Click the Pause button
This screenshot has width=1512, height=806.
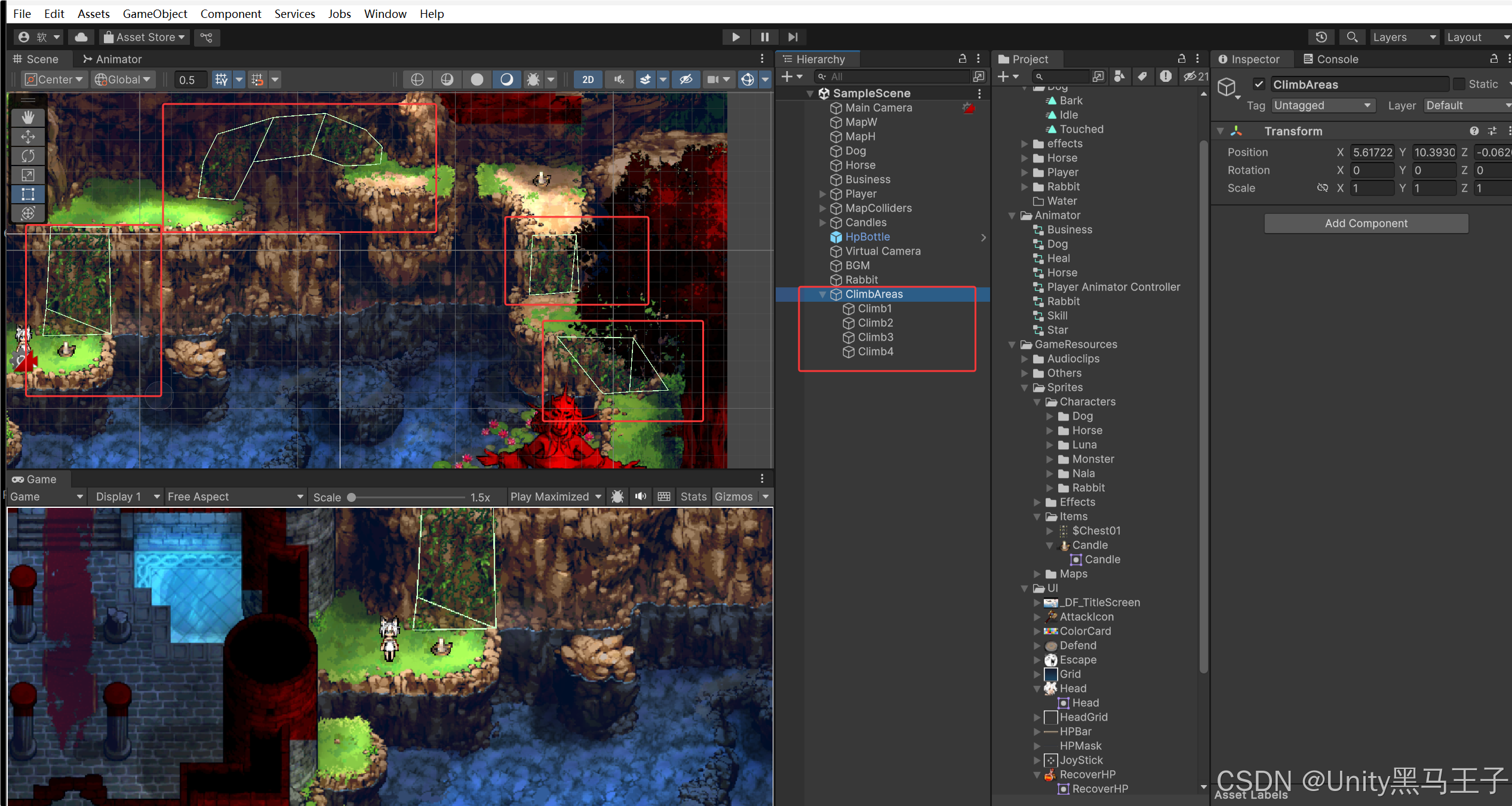click(764, 37)
